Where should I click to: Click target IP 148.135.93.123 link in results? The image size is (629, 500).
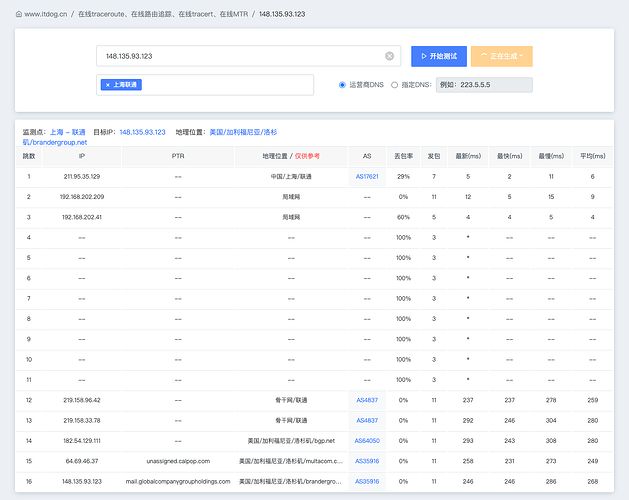[142, 132]
